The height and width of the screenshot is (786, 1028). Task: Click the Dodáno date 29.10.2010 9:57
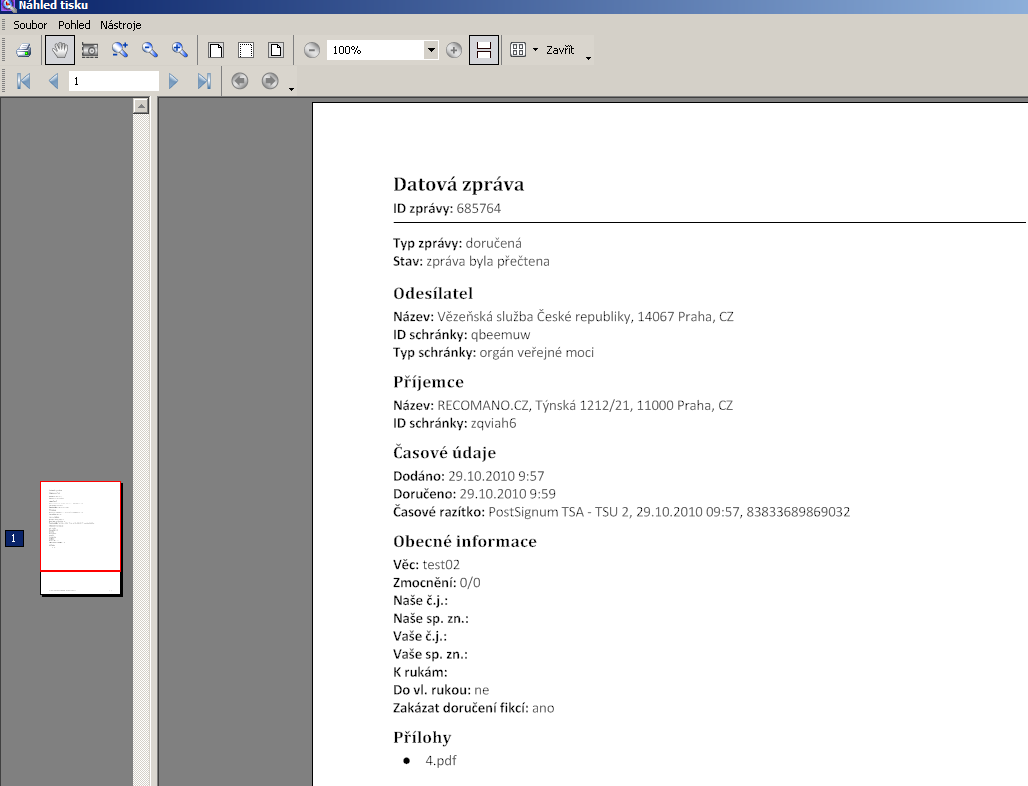click(496, 476)
